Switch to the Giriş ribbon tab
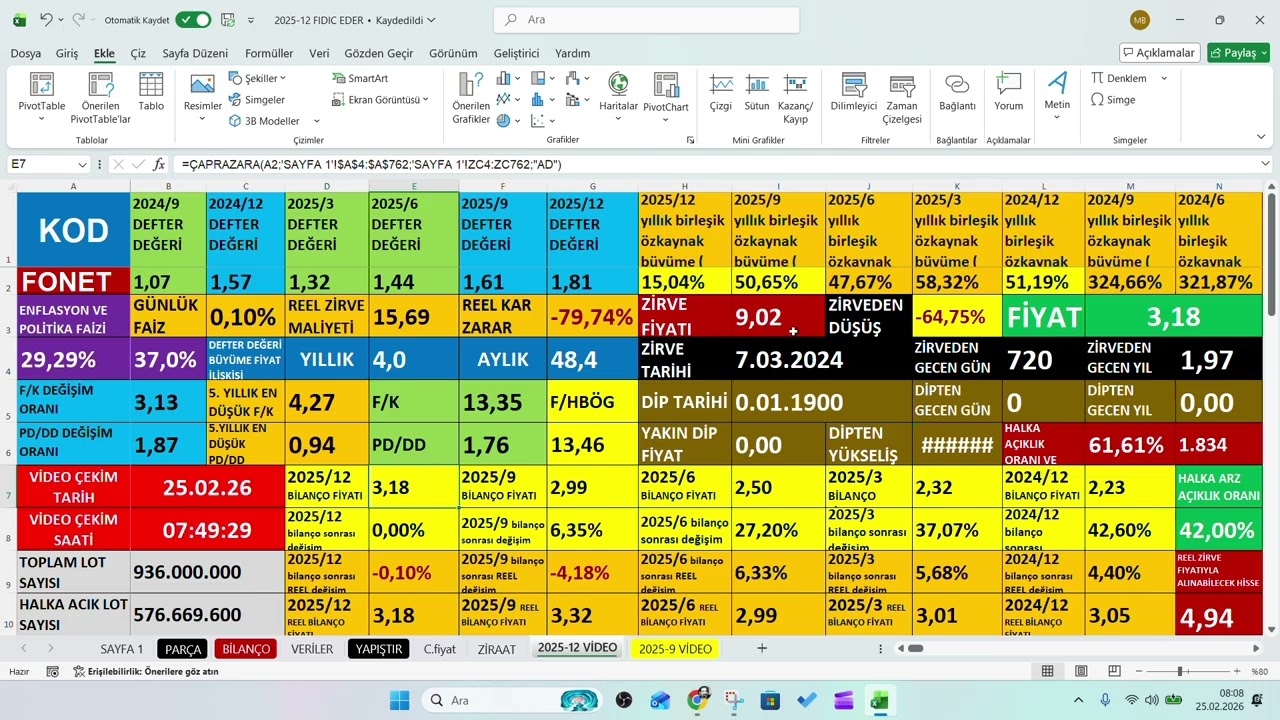Image resolution: width=1280 pixels, height=720 pixels. [67, 53]
